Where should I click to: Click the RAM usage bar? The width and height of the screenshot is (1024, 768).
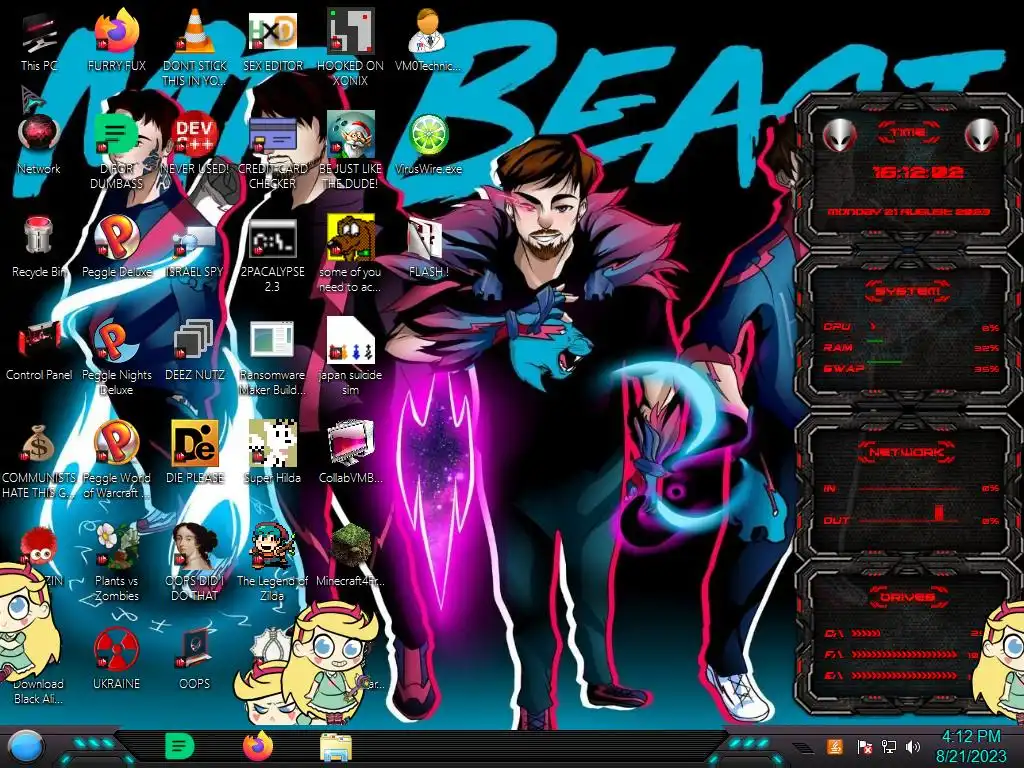pos(911,347)
